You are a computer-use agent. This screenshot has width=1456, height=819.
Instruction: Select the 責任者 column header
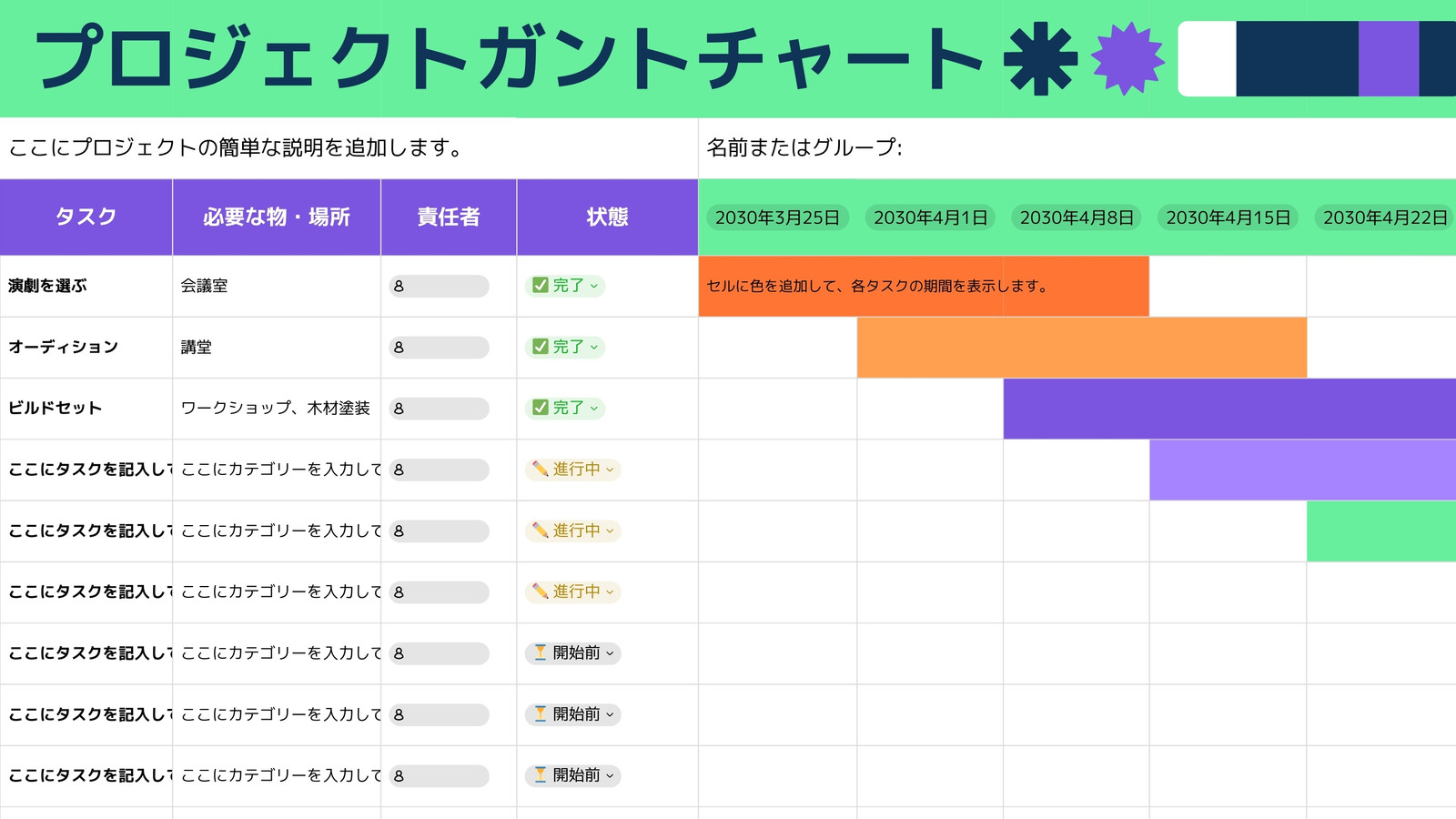tap(449, 217)
